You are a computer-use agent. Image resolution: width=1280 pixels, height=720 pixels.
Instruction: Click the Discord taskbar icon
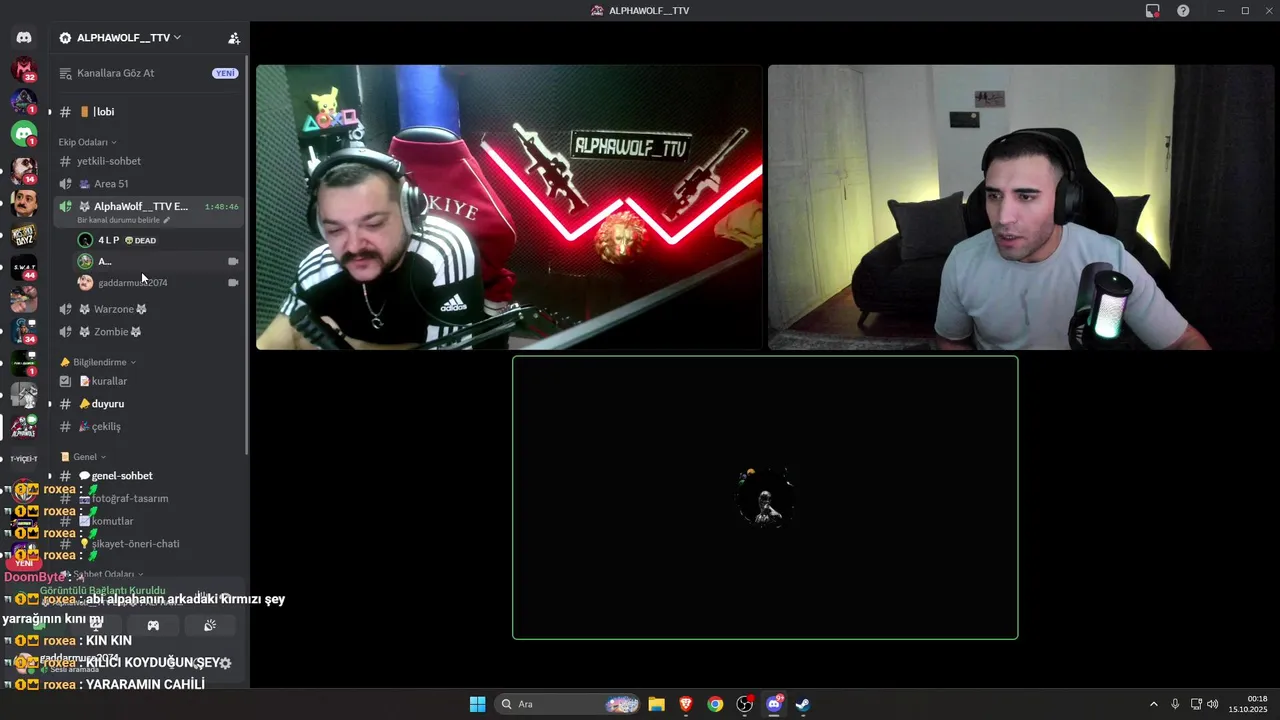pos(774,704)
